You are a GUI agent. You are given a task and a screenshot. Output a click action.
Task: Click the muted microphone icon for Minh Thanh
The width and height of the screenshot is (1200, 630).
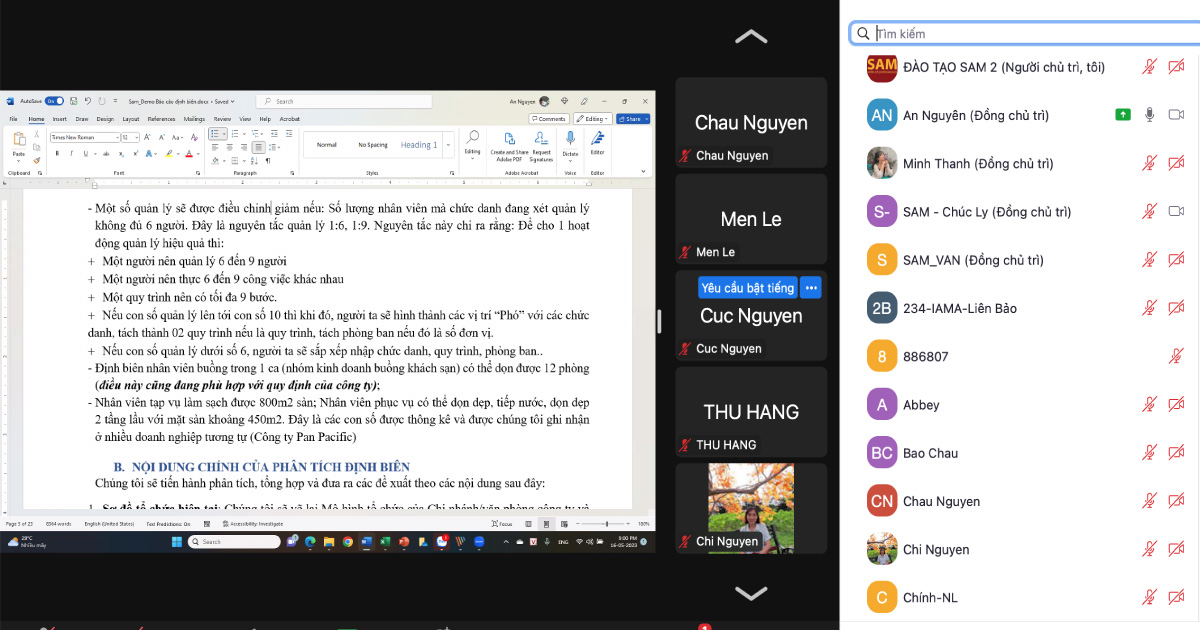pos(1150,164)
